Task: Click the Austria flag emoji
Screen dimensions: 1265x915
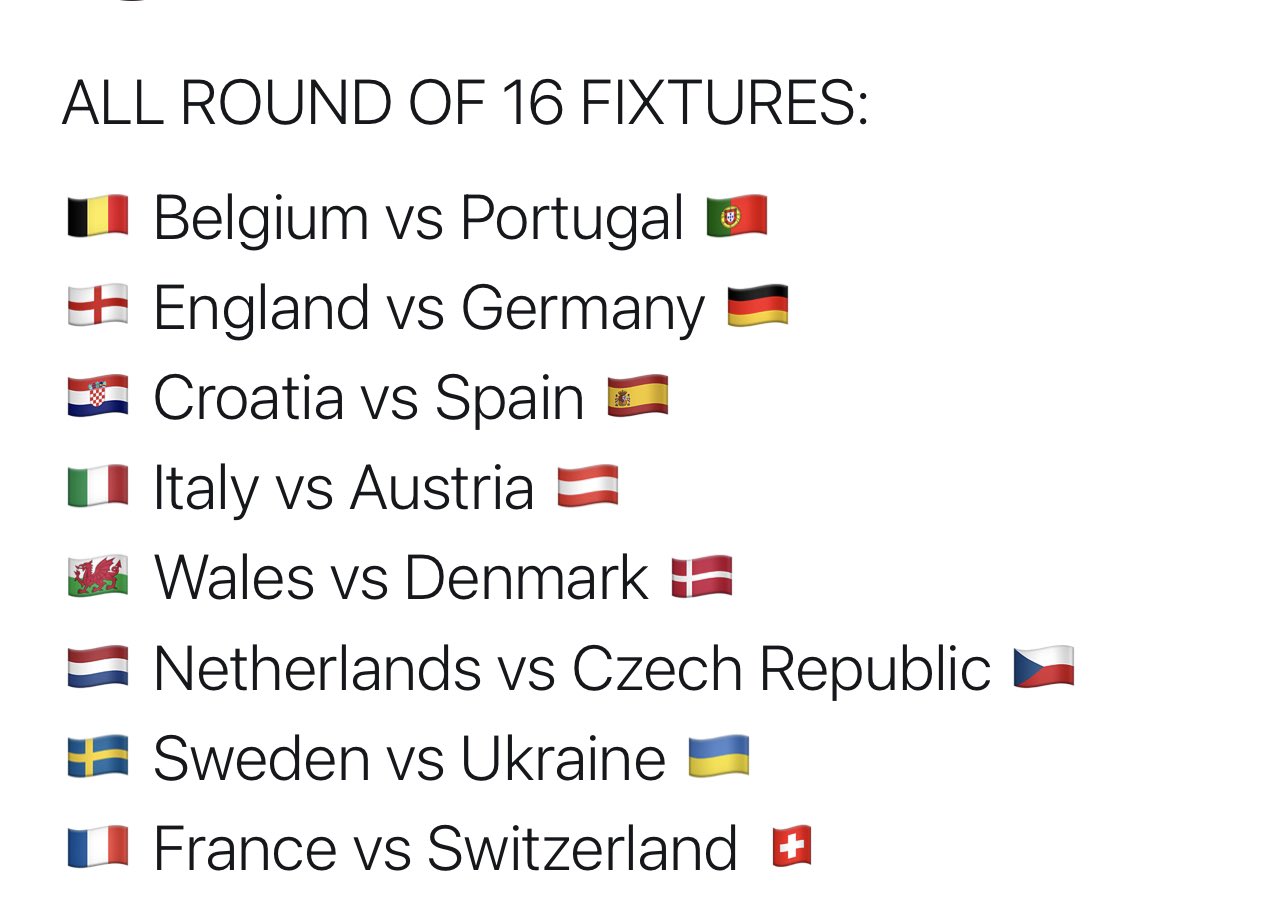Action: [588, 487]
